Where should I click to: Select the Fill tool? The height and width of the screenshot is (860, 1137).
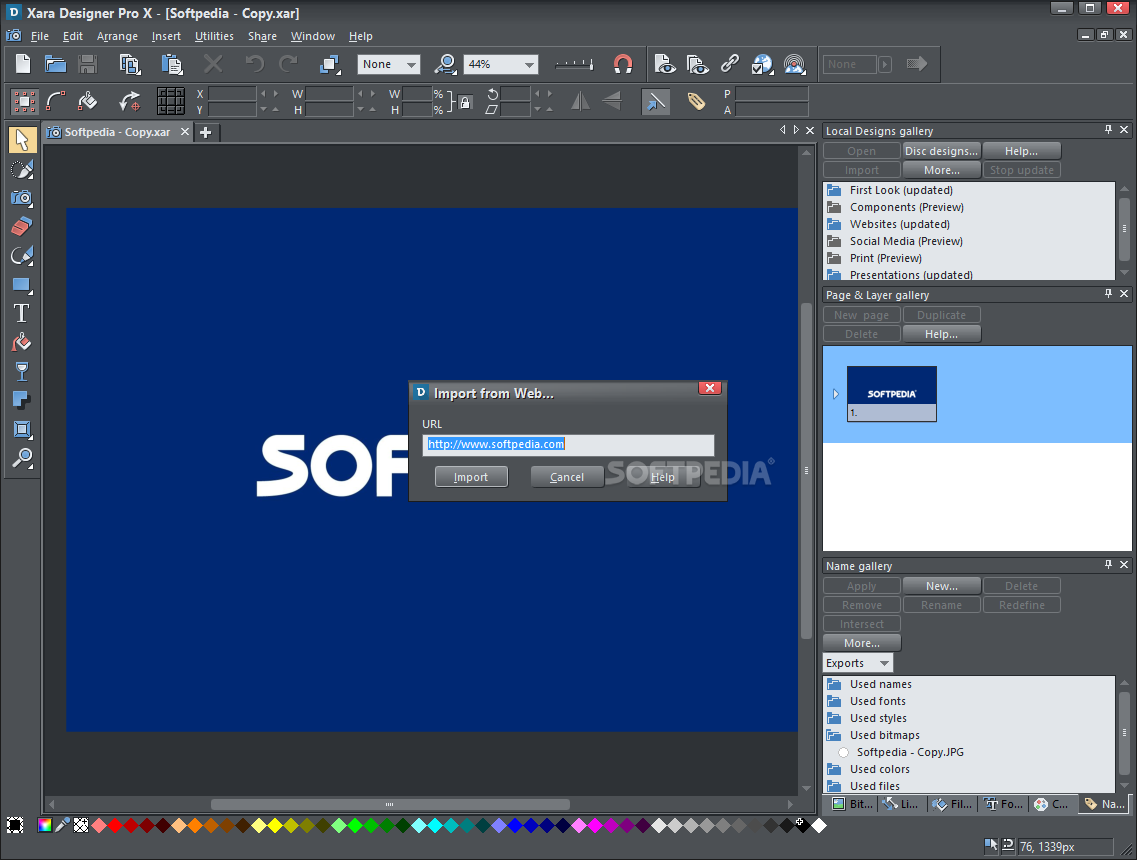[22, 342]
